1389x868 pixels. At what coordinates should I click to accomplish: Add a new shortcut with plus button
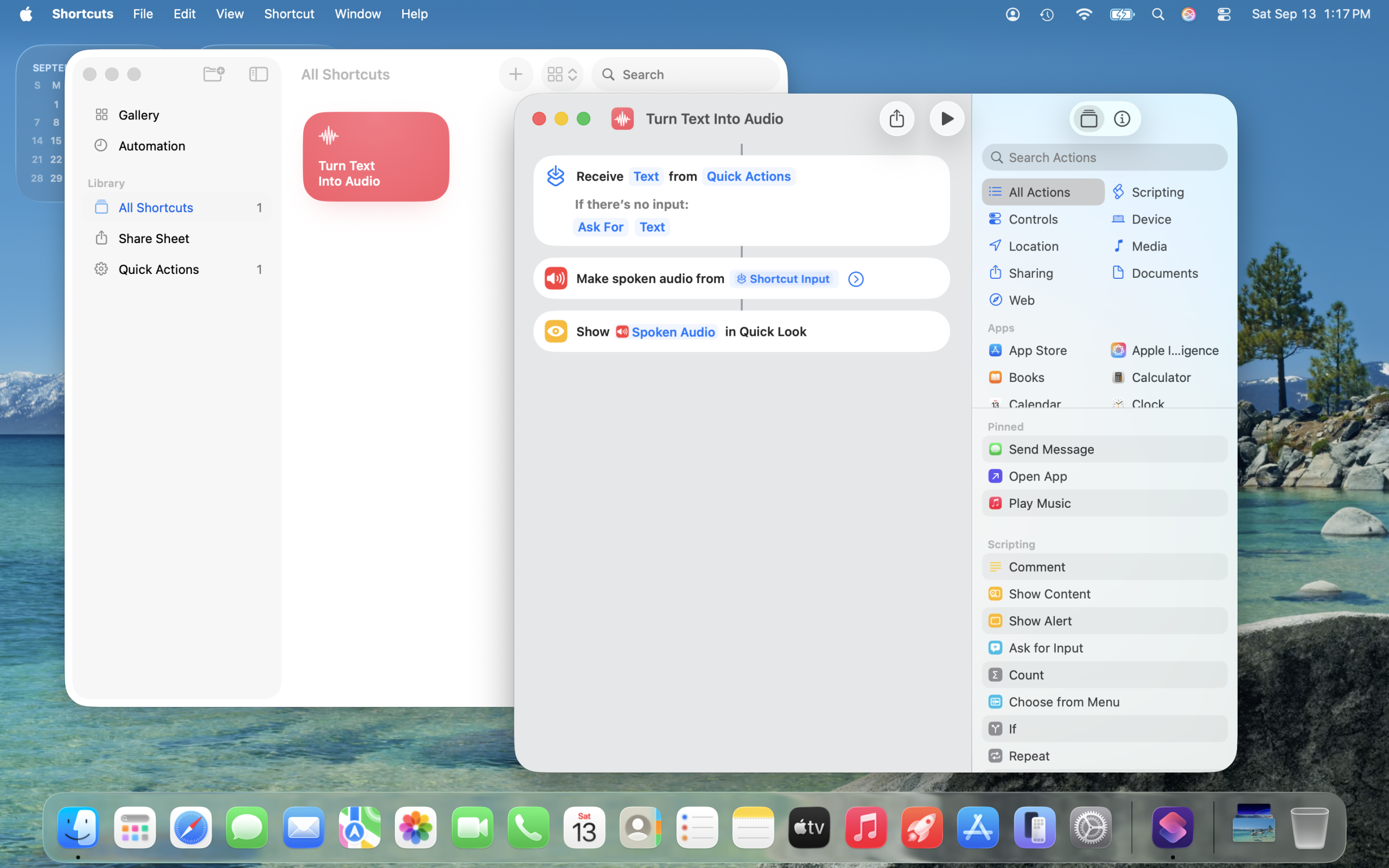(515, 74)
